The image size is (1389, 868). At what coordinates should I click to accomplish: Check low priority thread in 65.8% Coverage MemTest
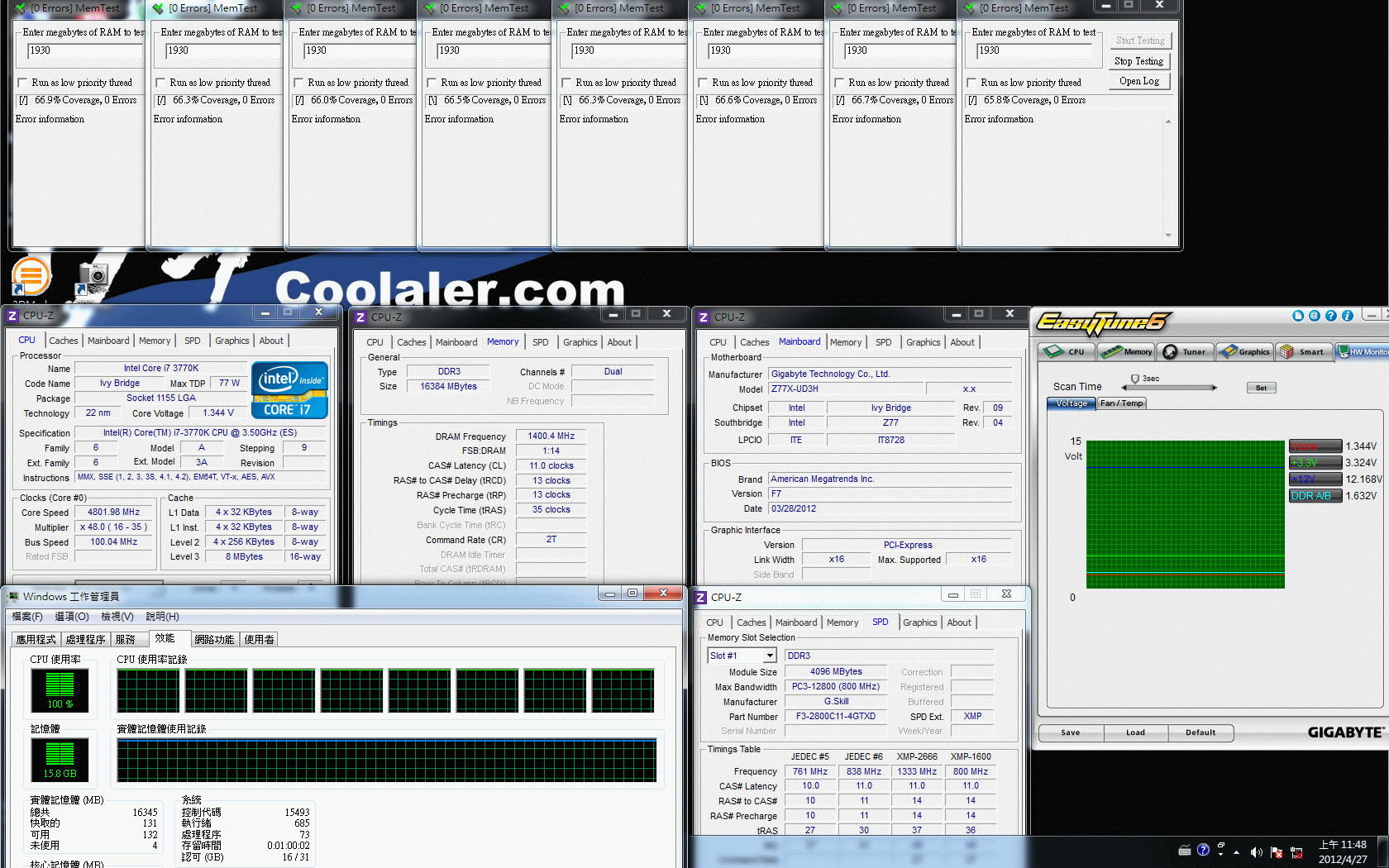[972, 83]
